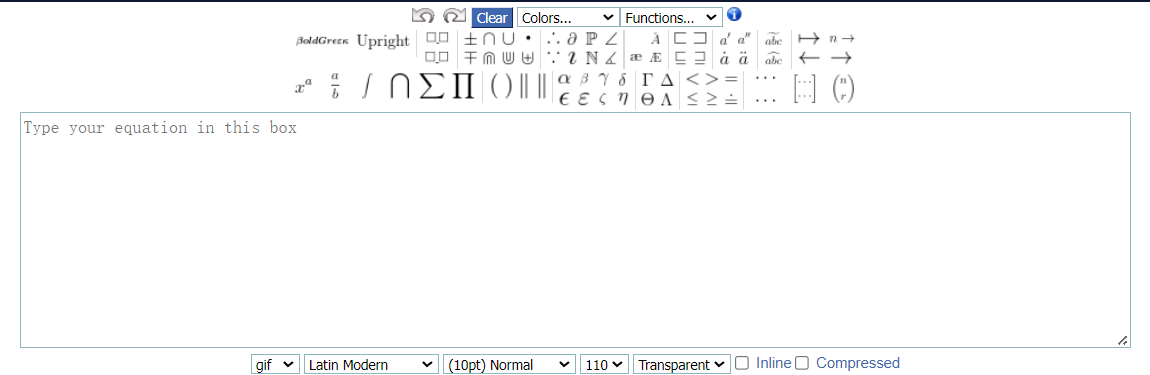The height and width of the screenshot is (375, 1150).
Task: Undo the last equation edit
Action: click(423, 16)
